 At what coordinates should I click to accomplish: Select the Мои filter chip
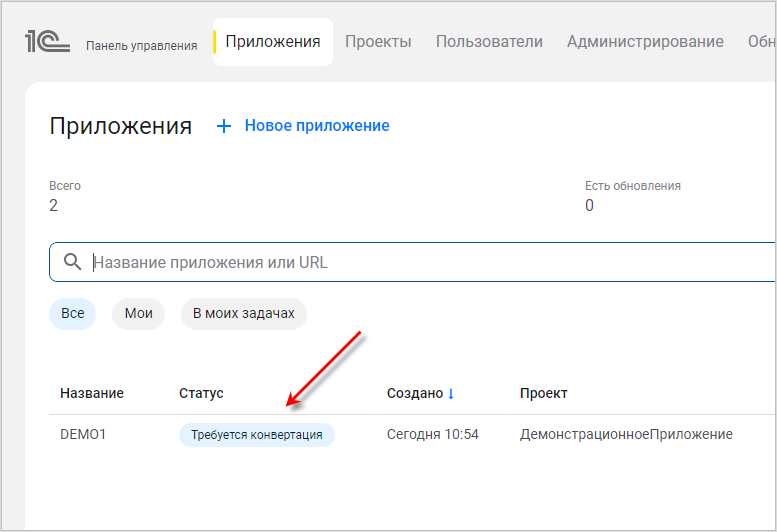coord(138,314)
